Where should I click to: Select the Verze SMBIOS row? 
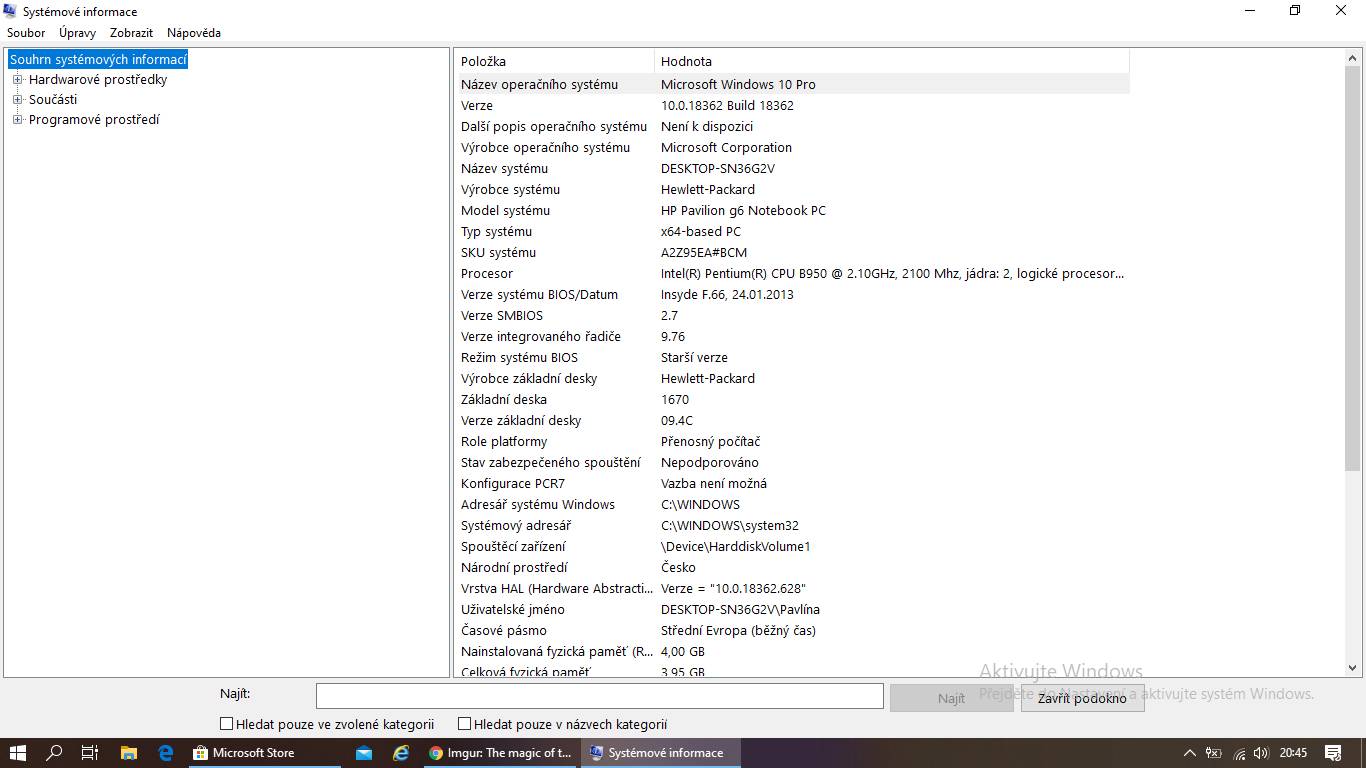coord(793,316)
